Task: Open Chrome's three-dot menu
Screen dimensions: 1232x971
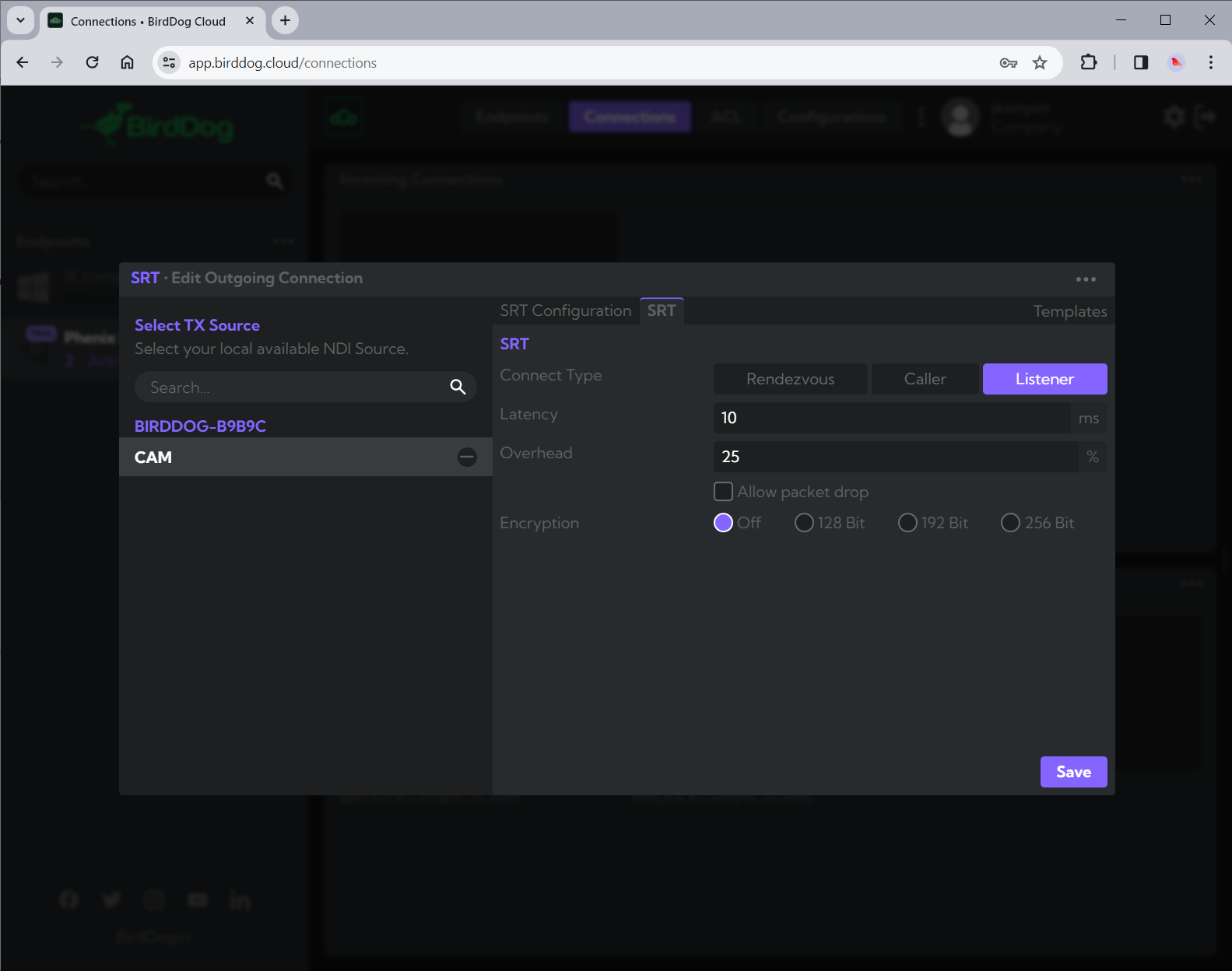Action: point(1210,62)
